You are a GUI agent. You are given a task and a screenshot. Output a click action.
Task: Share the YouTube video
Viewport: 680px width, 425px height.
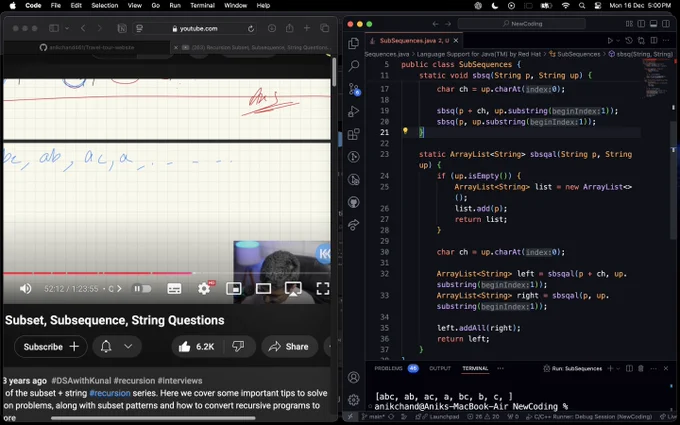point(289,347)
